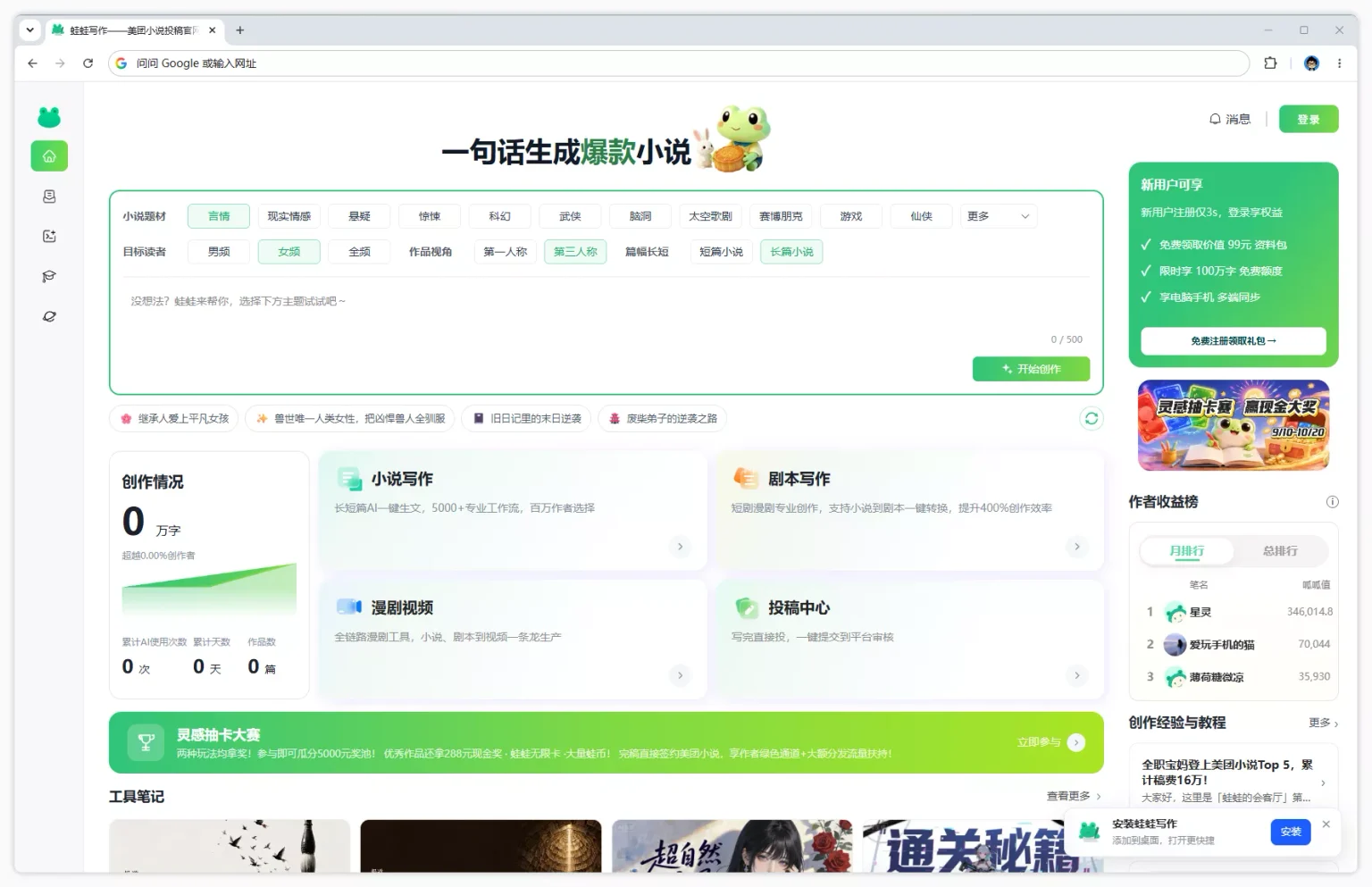Click 立即参与 on the 灵感抽卡大赛 banner

[x=1051, y=742]
